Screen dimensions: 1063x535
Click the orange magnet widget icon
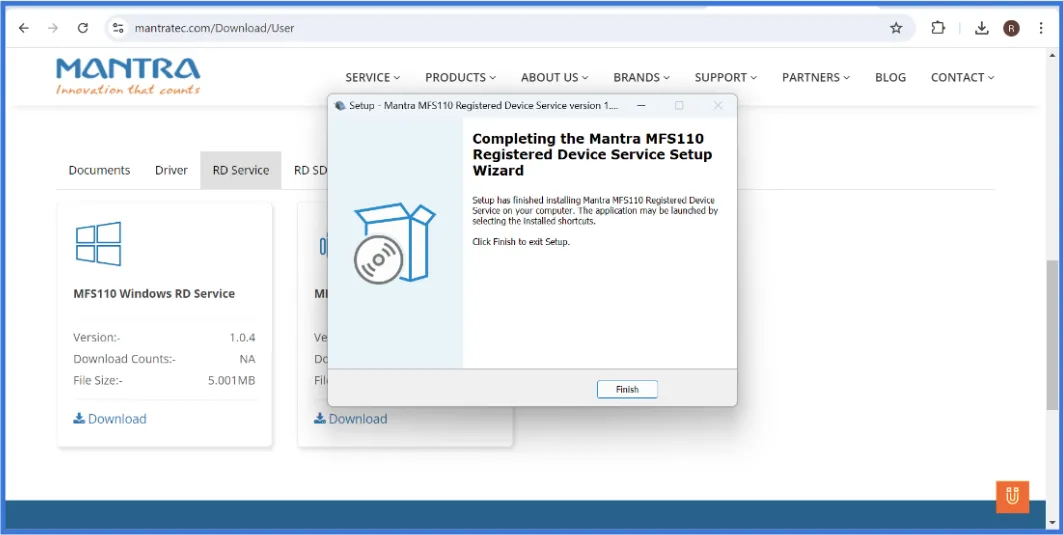1012,497
